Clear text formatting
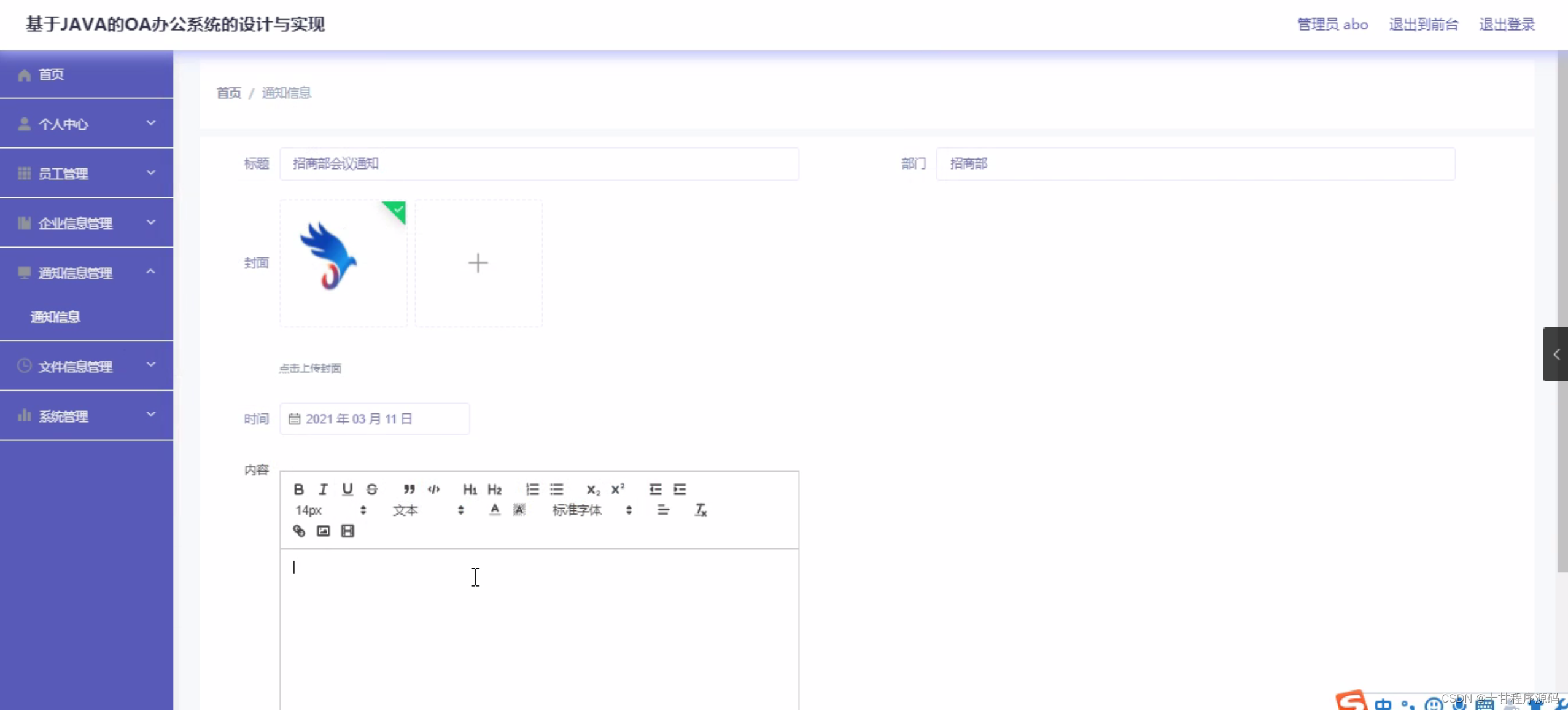The image size is (1568, 710). pos(701,510)
